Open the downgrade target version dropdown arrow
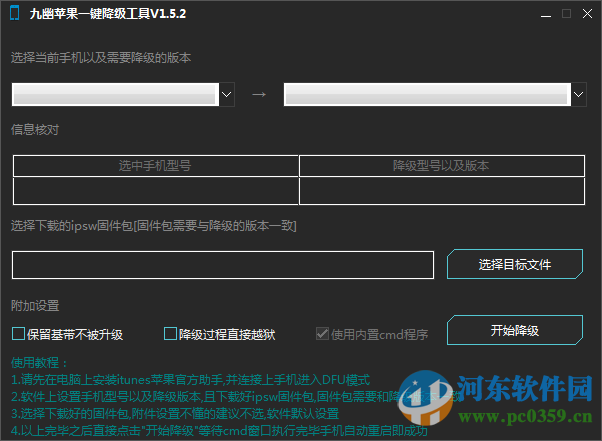602x441 pixels. click(579, 94)
